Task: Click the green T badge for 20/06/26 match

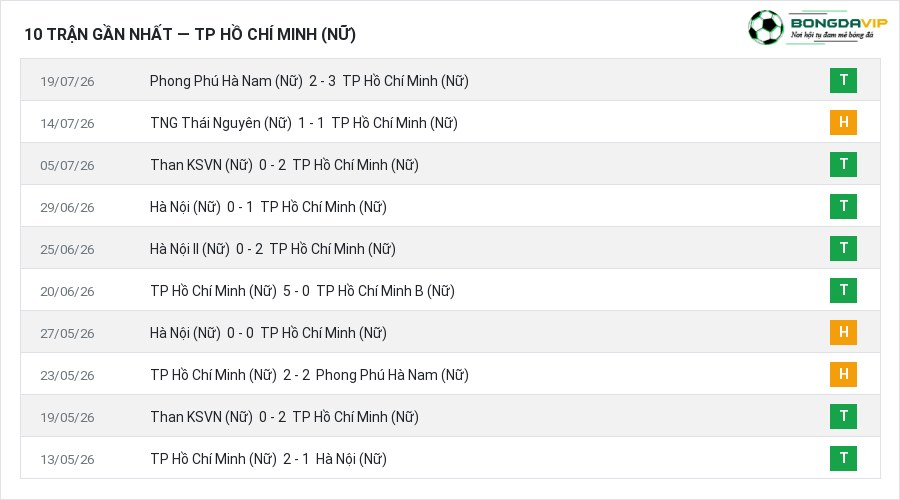Action: point(843,290)
